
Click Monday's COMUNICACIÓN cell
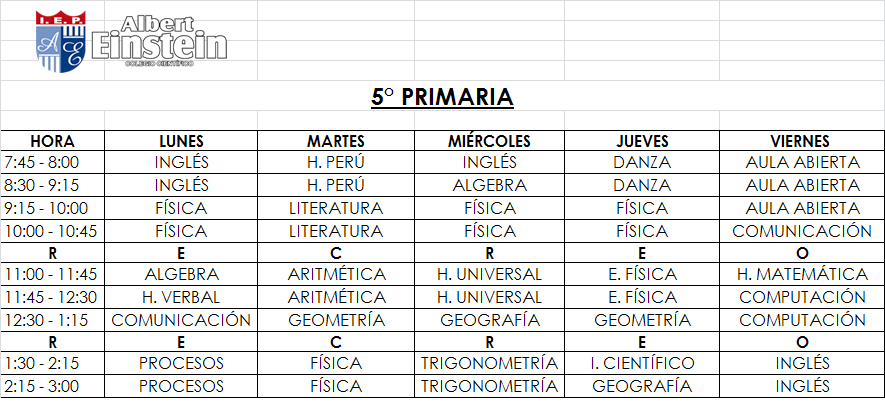coord(182,320)
